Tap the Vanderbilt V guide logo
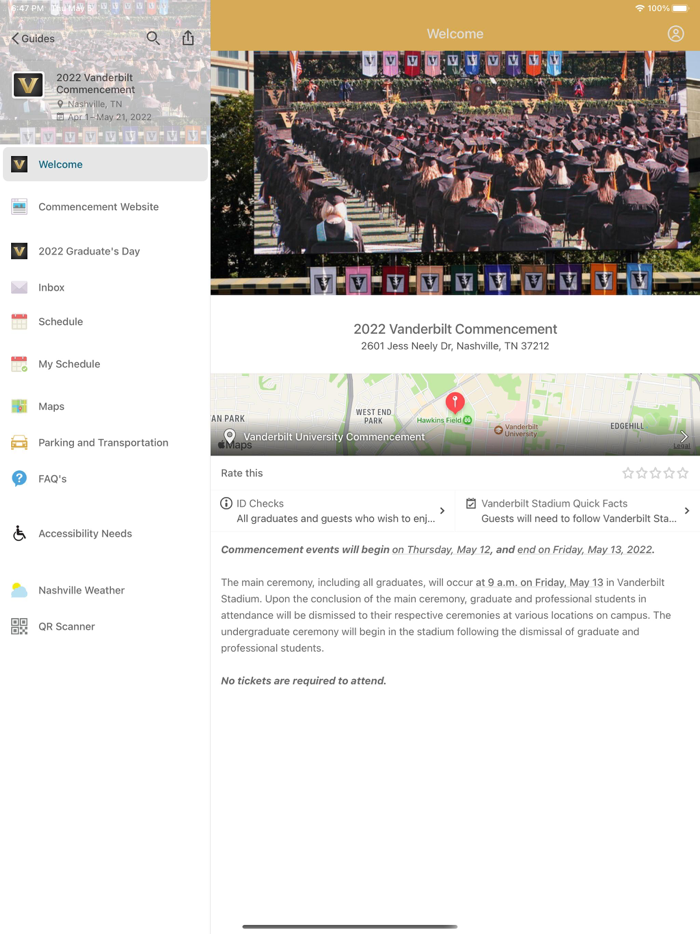This screenshot has height=934, width=700. pyautogui.click(x=28, y=85)
